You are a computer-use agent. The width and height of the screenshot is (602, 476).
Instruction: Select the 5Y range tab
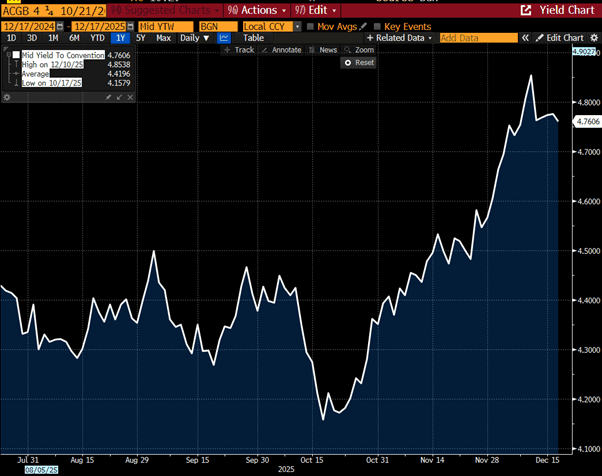pyautogui.click(x=141, y=38)
